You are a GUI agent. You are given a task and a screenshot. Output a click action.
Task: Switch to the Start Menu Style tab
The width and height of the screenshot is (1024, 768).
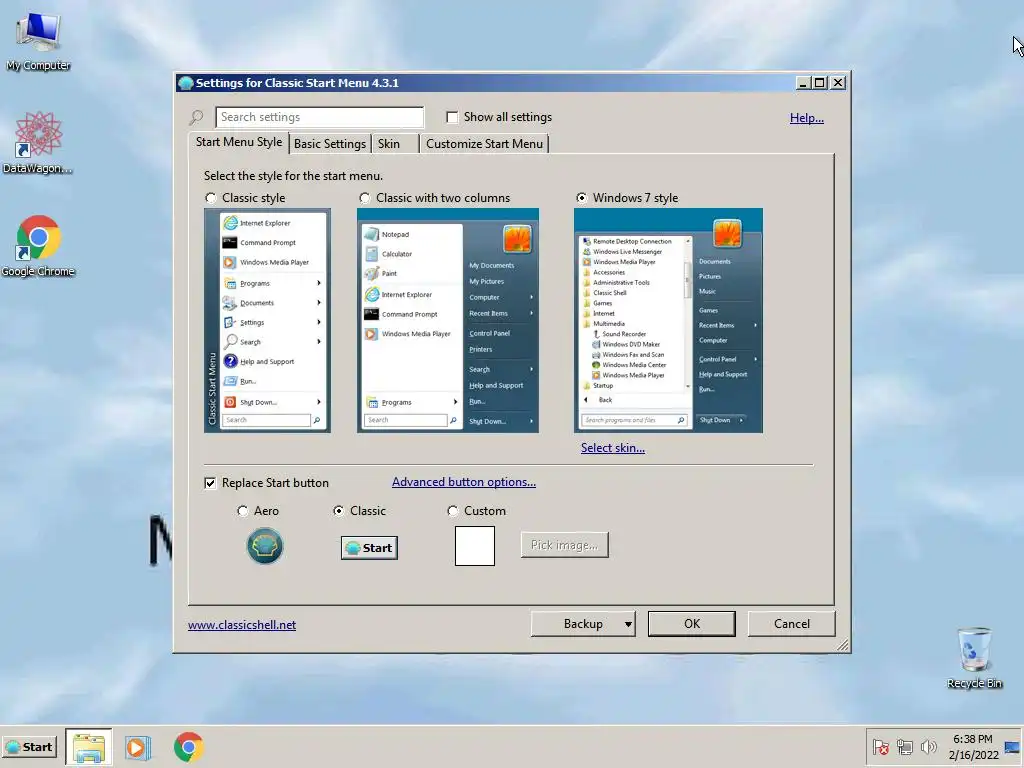(x=239, y=142)
